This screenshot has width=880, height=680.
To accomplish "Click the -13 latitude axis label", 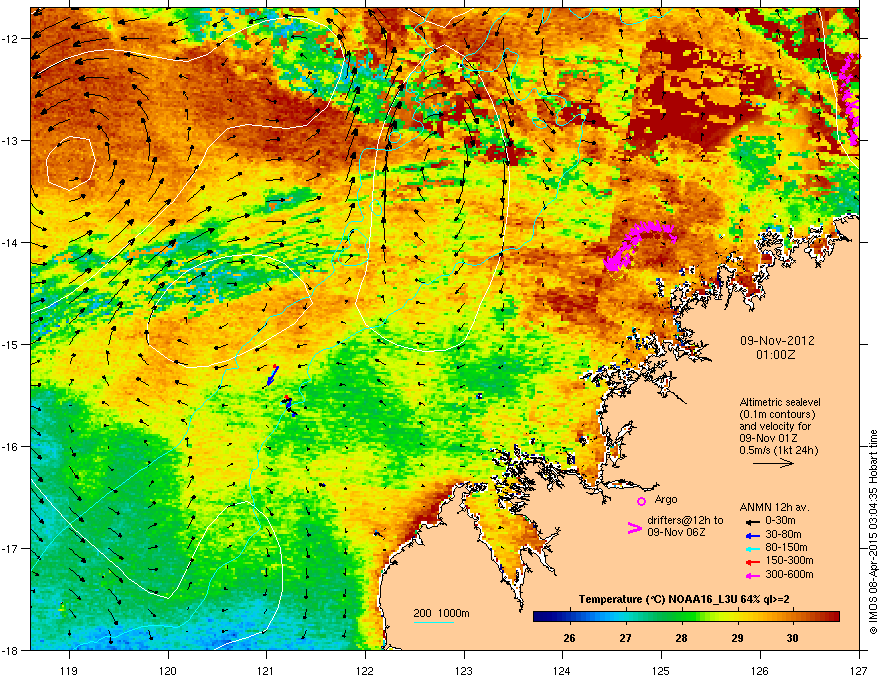I will point(10,141).
